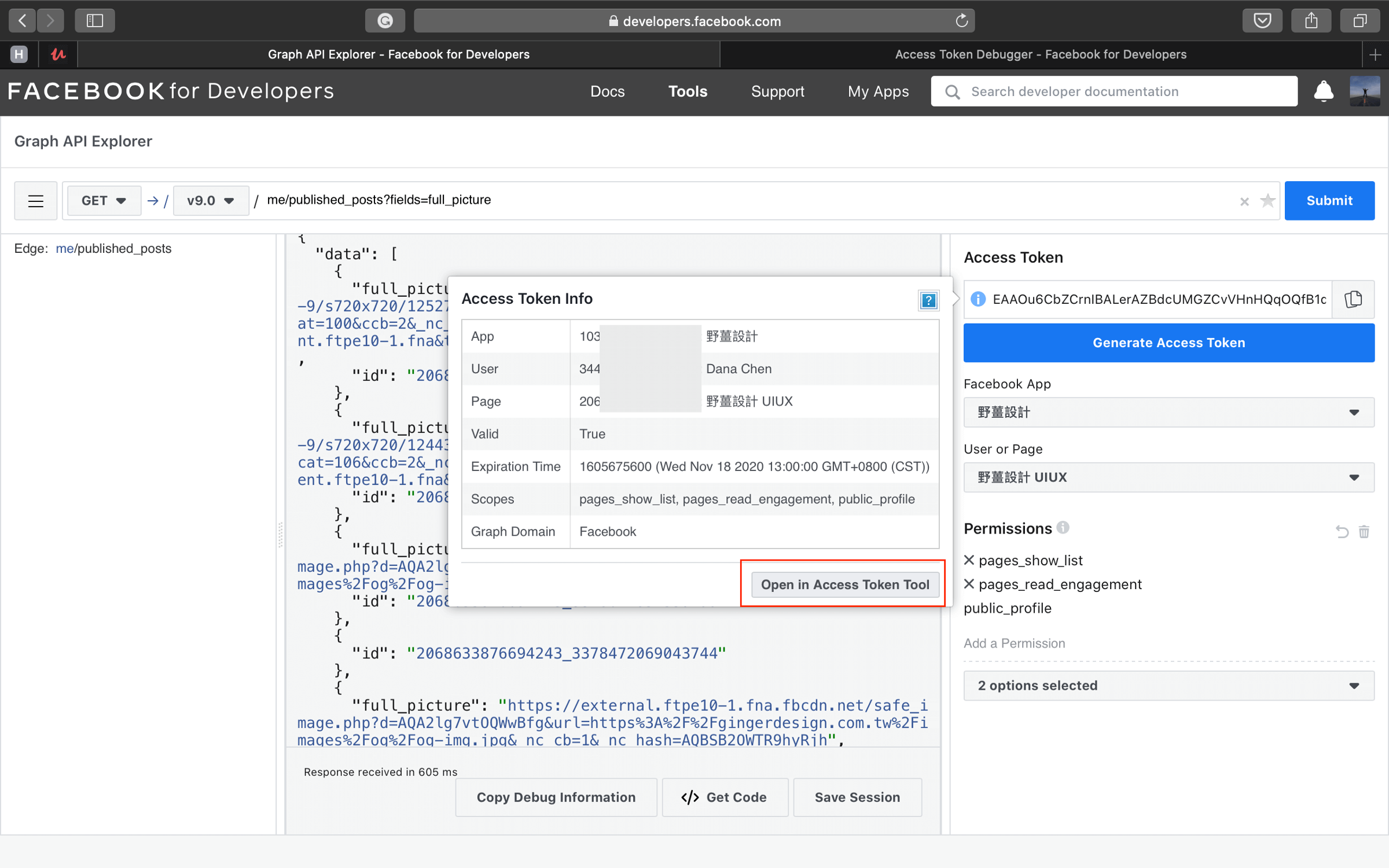Go back with the browser back arrow
The width and height of the screenshot is (1389, 868).
[x=23, y=21]
